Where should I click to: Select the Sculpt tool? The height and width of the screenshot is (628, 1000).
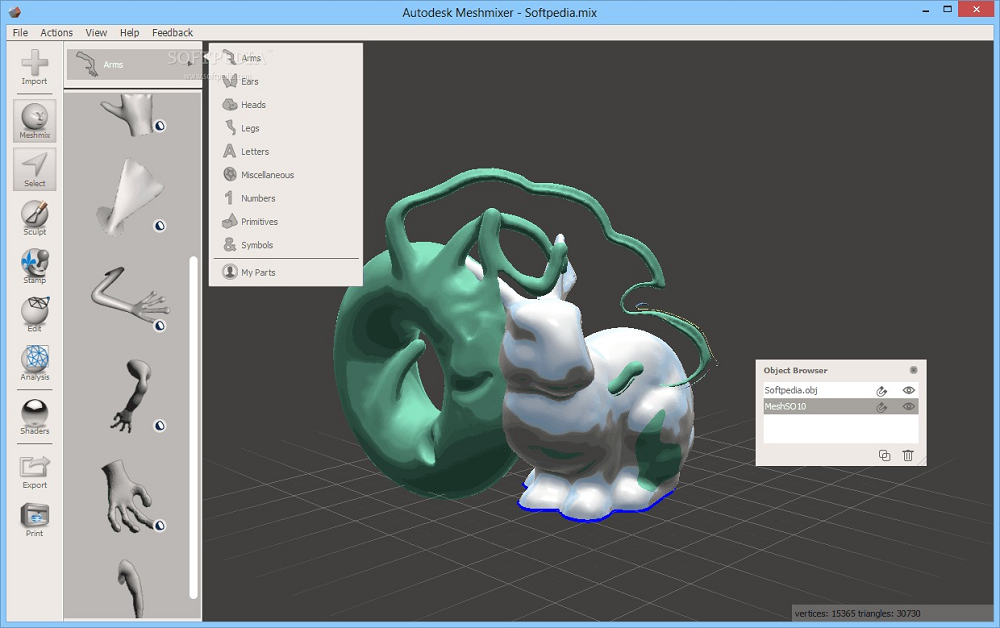point(35,217)
